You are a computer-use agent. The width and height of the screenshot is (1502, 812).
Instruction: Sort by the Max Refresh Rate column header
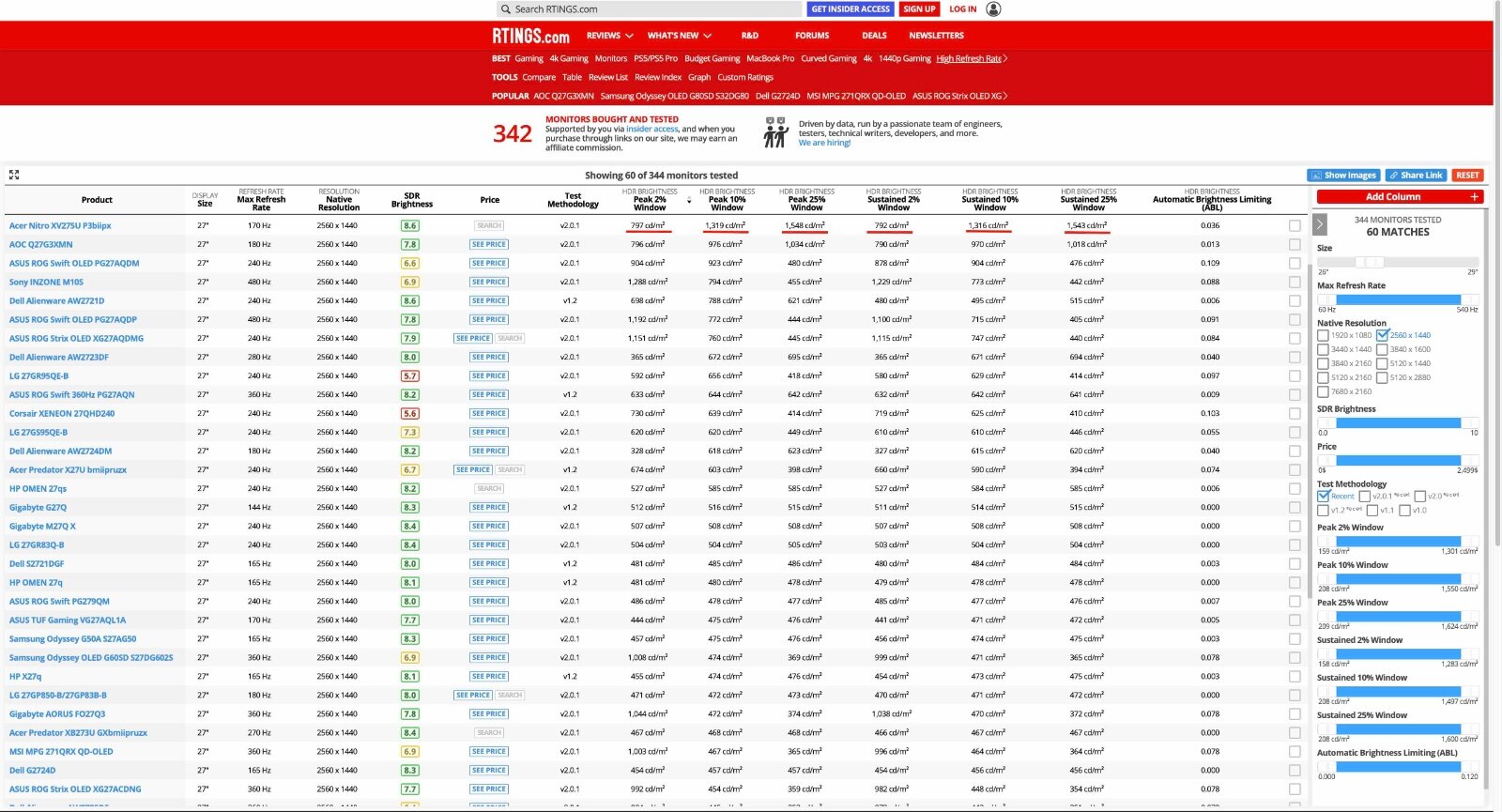tap(261, 199)
